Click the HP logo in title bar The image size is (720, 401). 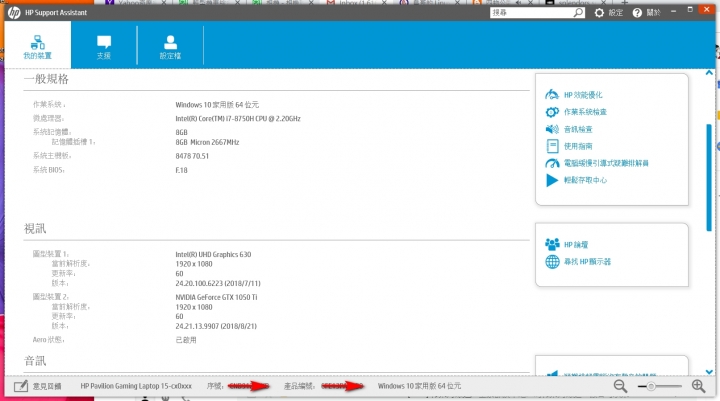[14, 12]
